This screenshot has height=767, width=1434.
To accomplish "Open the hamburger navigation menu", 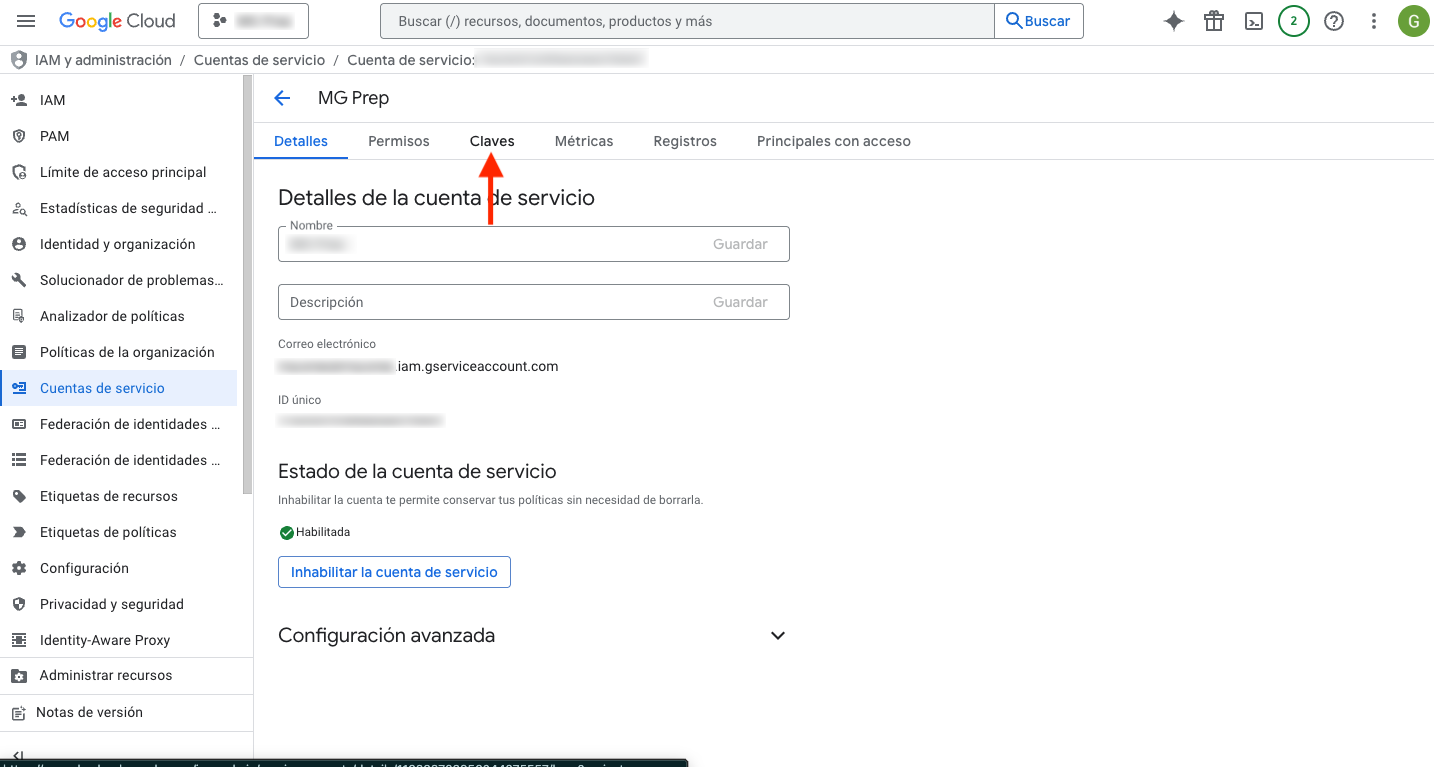I will tap(27, 21).
